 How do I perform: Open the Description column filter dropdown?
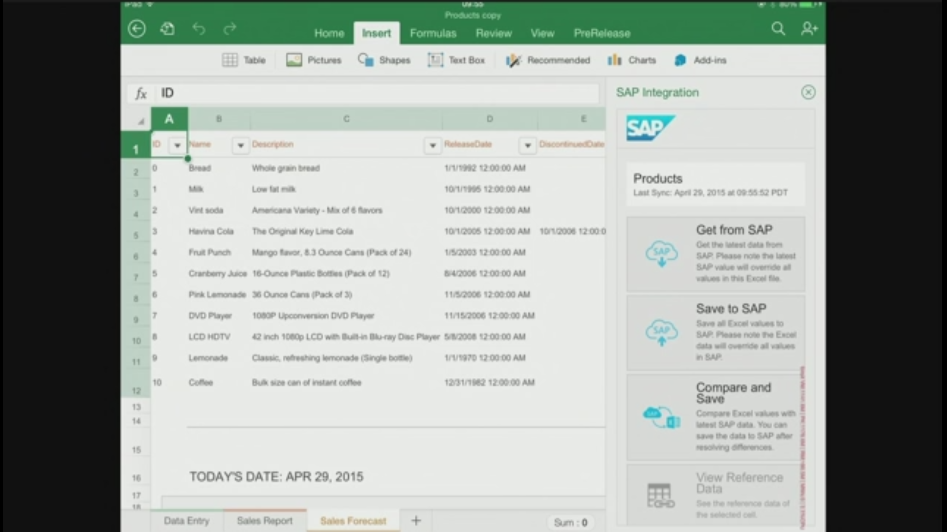tap(432, 146)
